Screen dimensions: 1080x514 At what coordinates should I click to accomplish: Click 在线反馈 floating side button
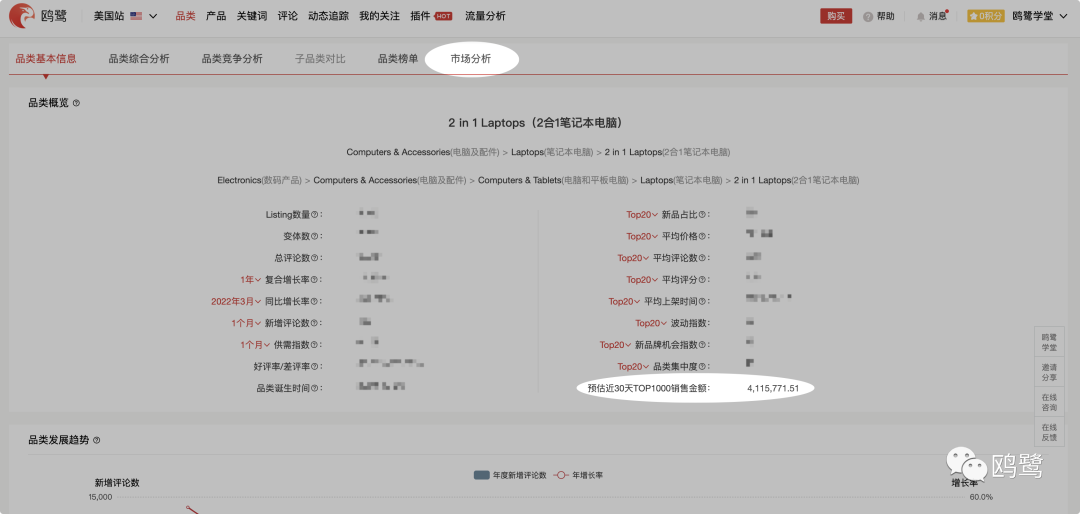[1049, 432]
